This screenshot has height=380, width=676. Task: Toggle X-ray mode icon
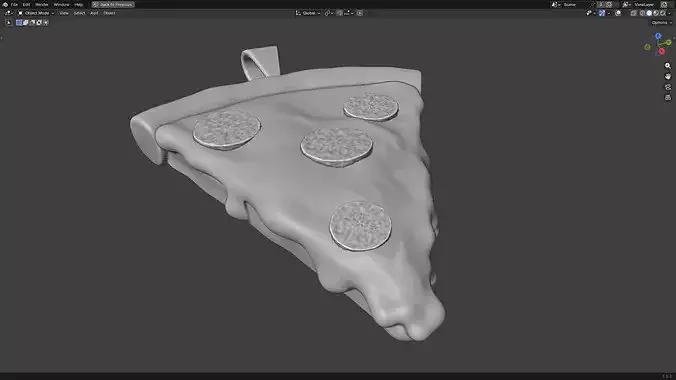(x=633, y=13)
